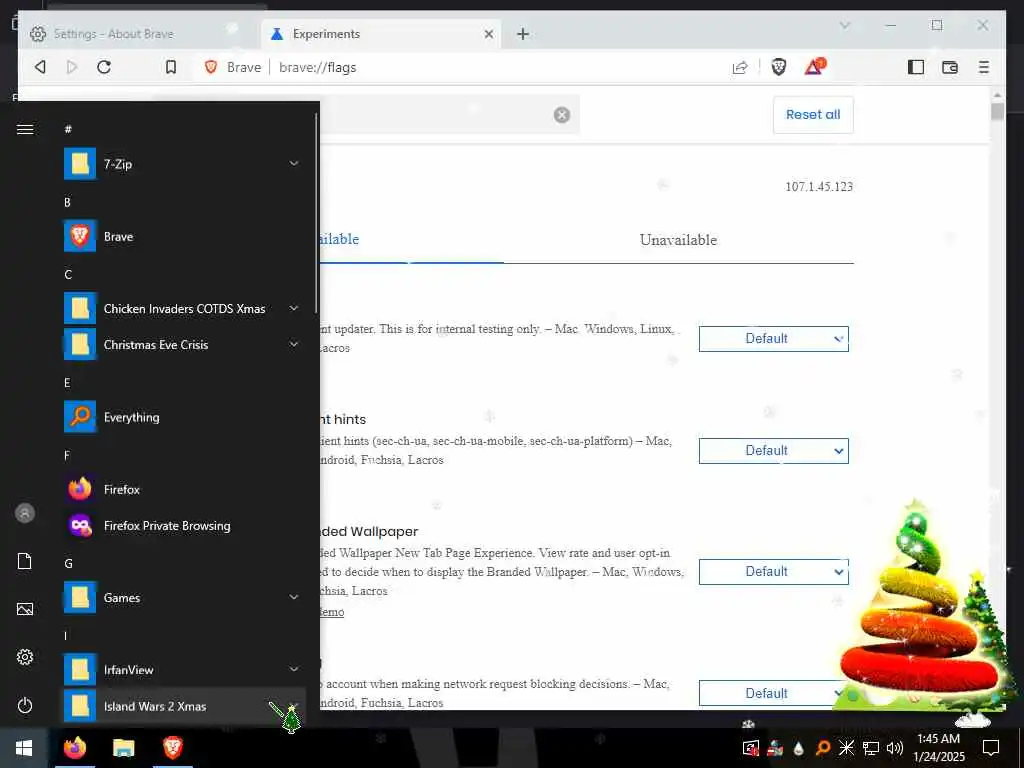1024x768 pixels.
Task: Click the Reset all button
Action: [813, 115]
